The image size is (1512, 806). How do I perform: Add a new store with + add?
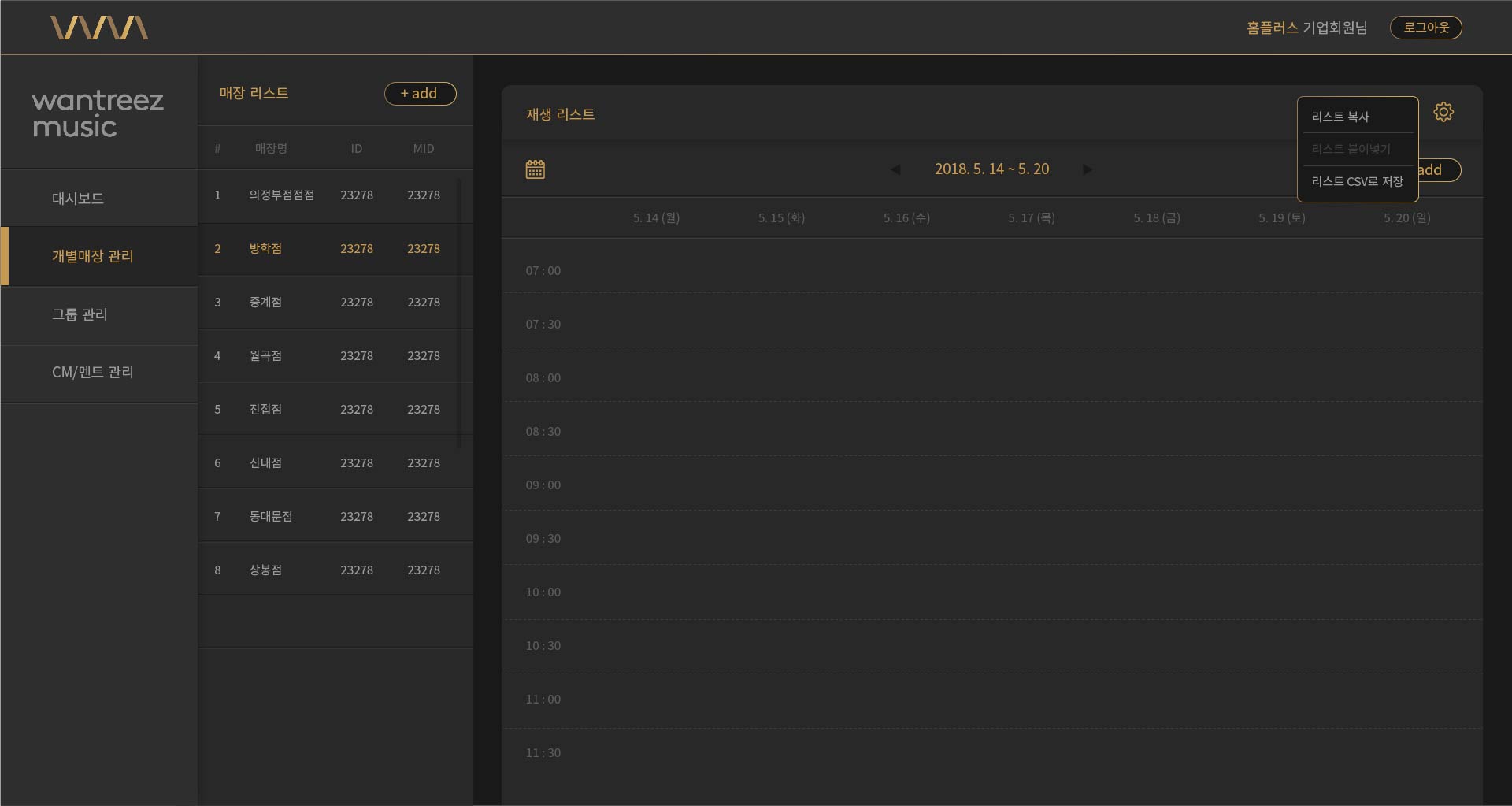click(x=420, y=93)
